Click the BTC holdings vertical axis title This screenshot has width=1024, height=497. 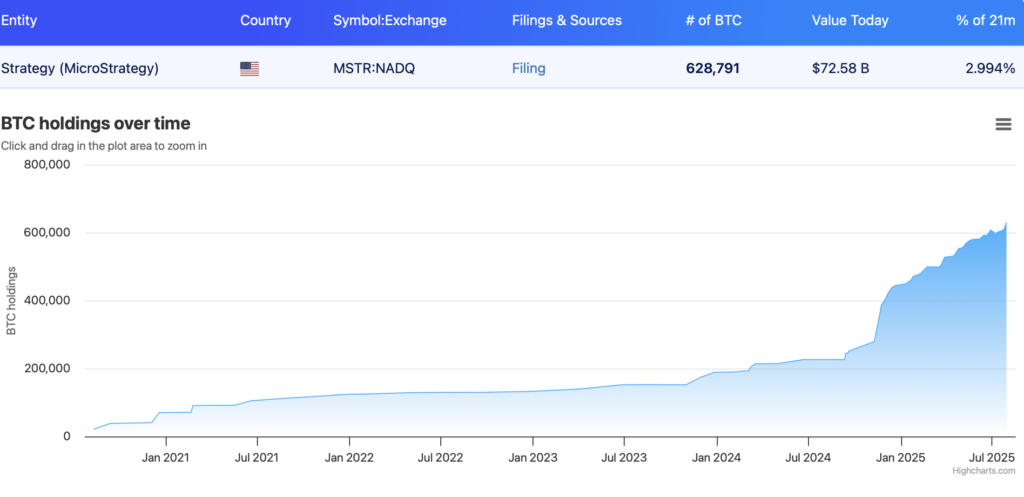(x=11, y=300)
